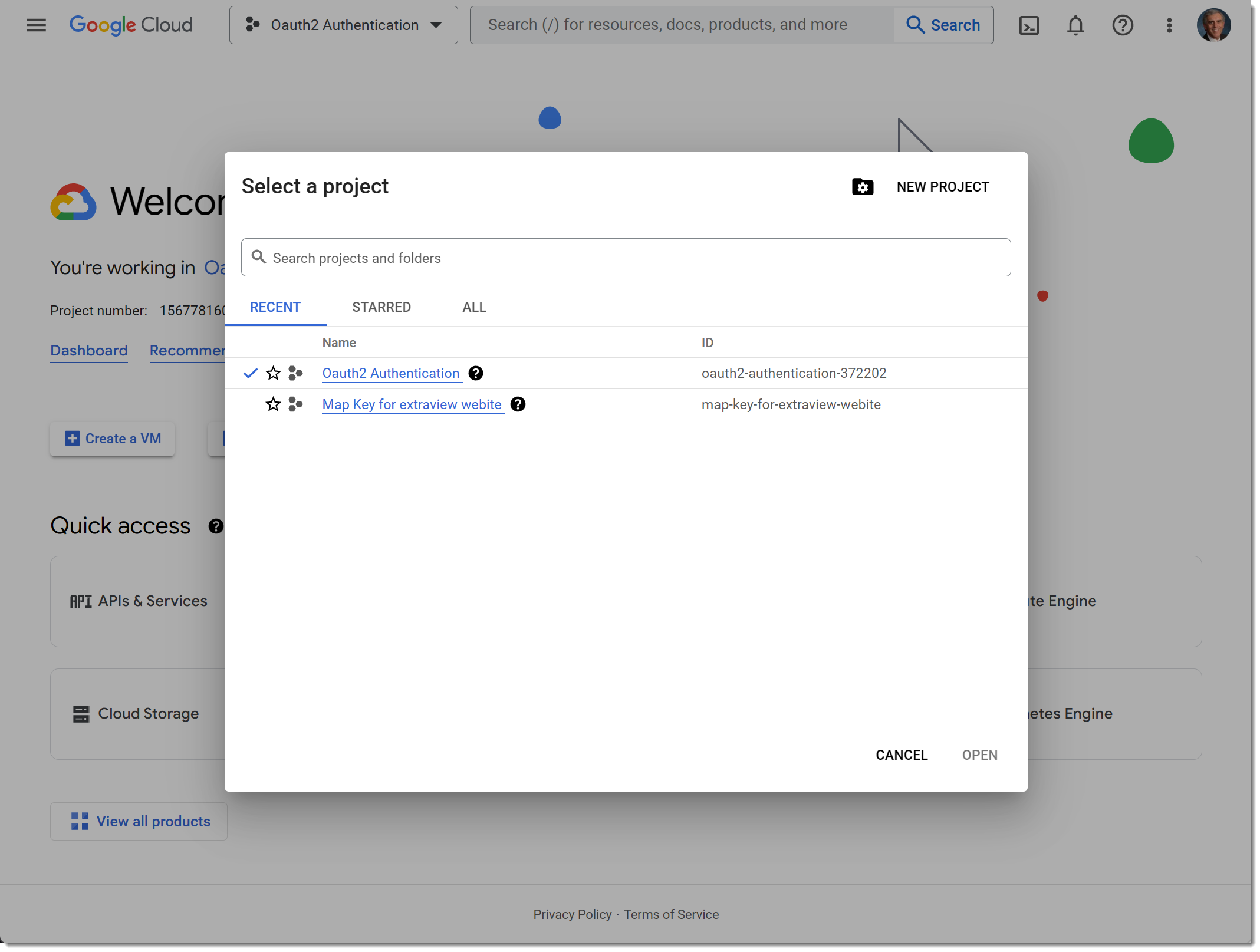The width and height of the screenshot is (1260, 952).
Task: Click the OPEN button
Action: pyautogui.click(x=980, y=755)
